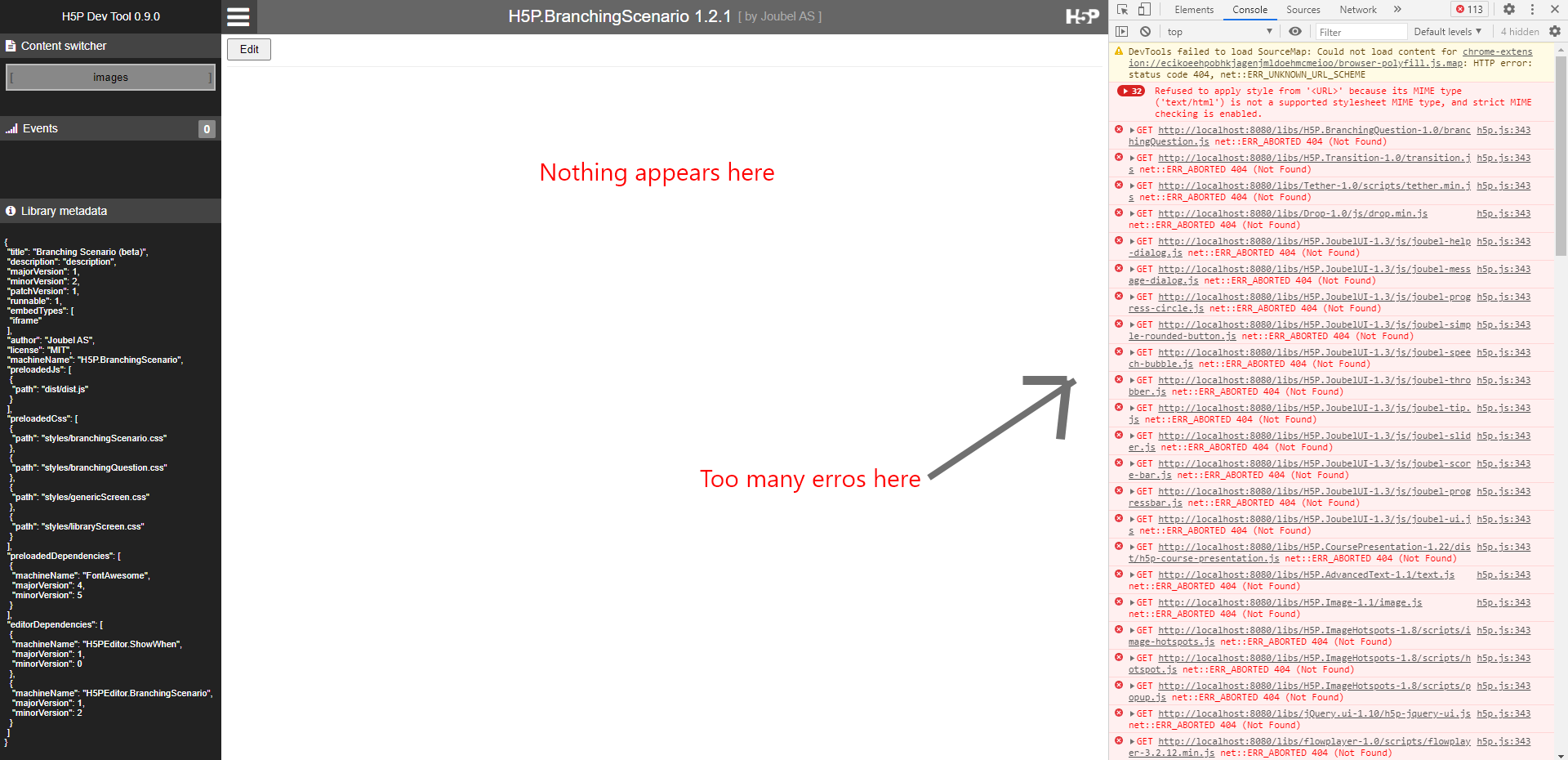Open h5p.js:343 source link for drop.min.js error
Image resolution: width=1568 pixels, height=760 pixels.
point(1503,214)
